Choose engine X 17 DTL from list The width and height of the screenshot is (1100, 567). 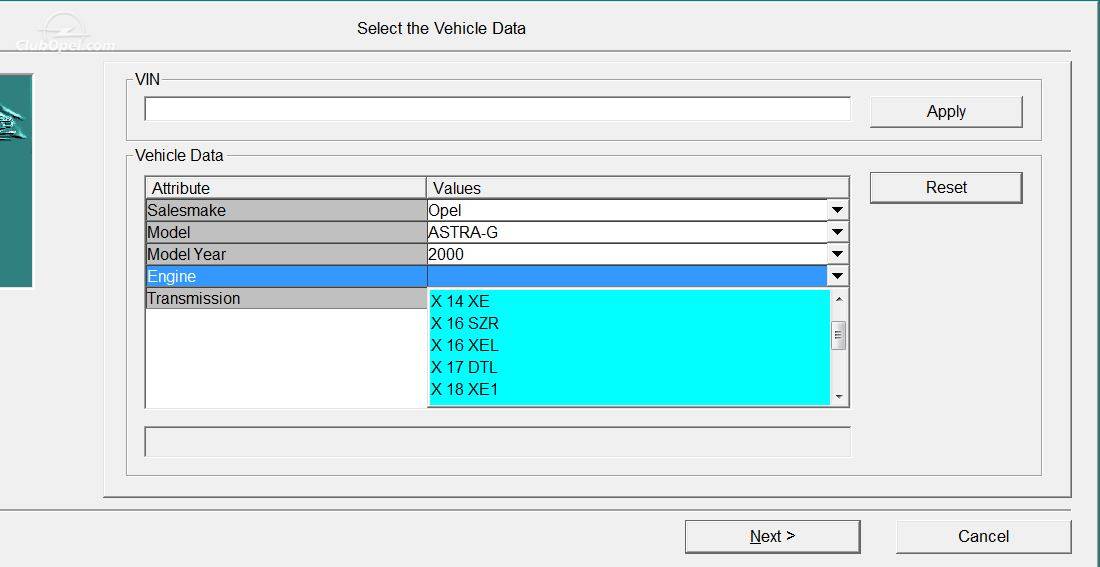629,367
